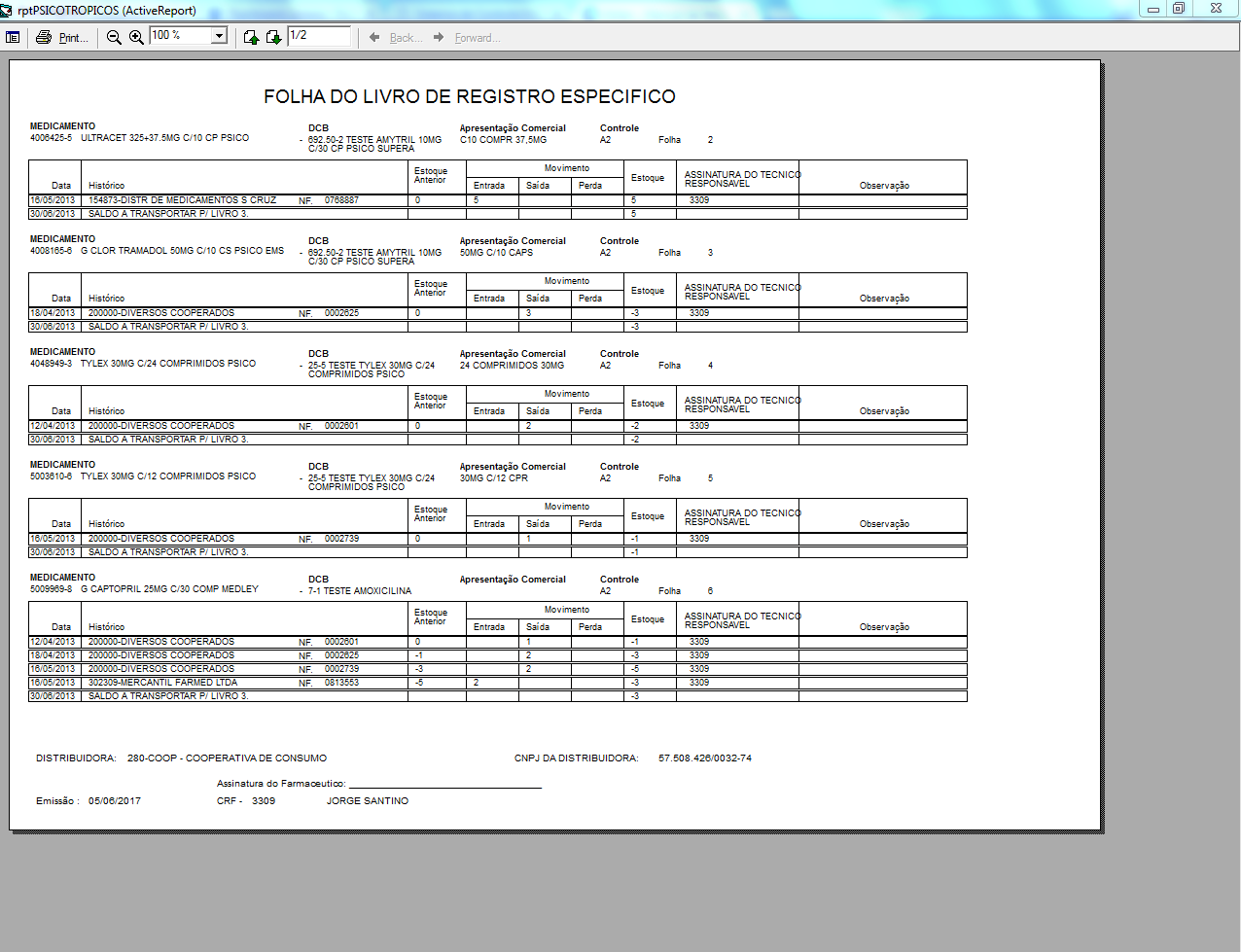Click invoice number 0768887
The height and width of the screenshot is (952, 1241).
coord(341,200)
